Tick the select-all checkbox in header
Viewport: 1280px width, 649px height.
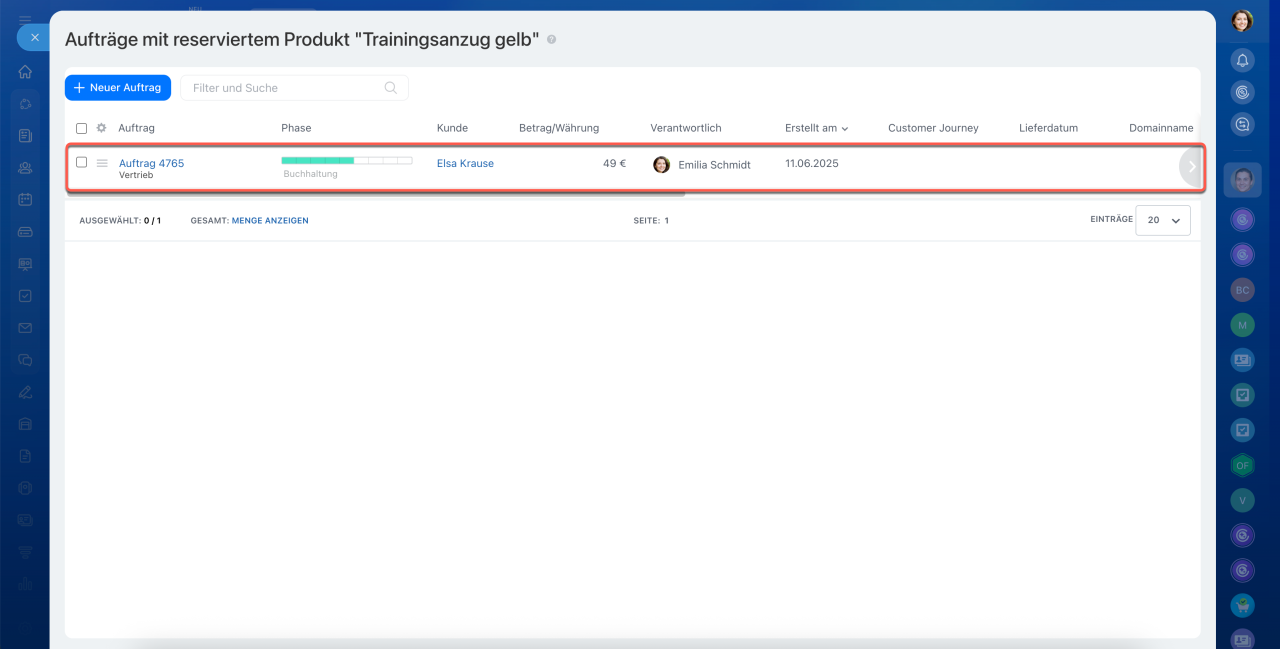tap(82, 128)
